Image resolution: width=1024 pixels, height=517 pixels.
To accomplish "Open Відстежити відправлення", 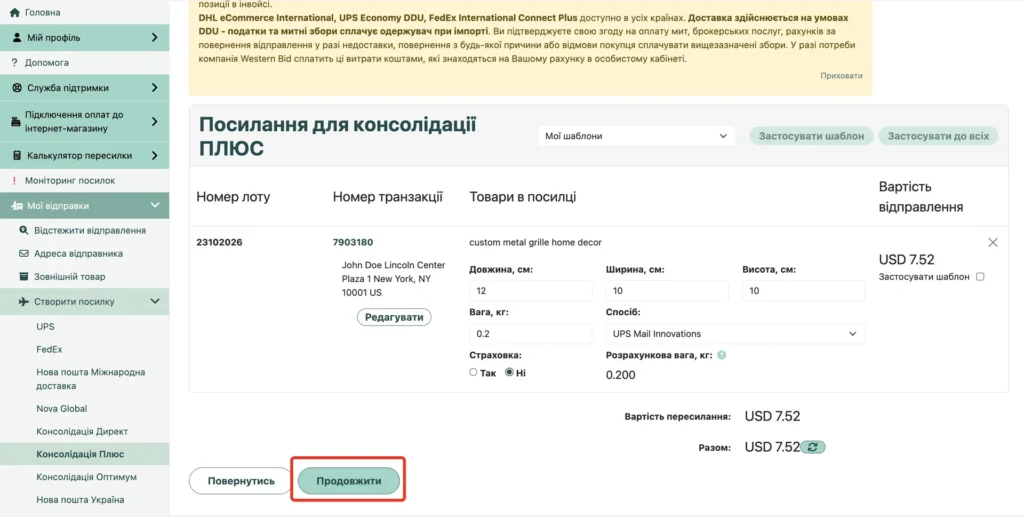I will pyautogui.click(x=90, y=230).
